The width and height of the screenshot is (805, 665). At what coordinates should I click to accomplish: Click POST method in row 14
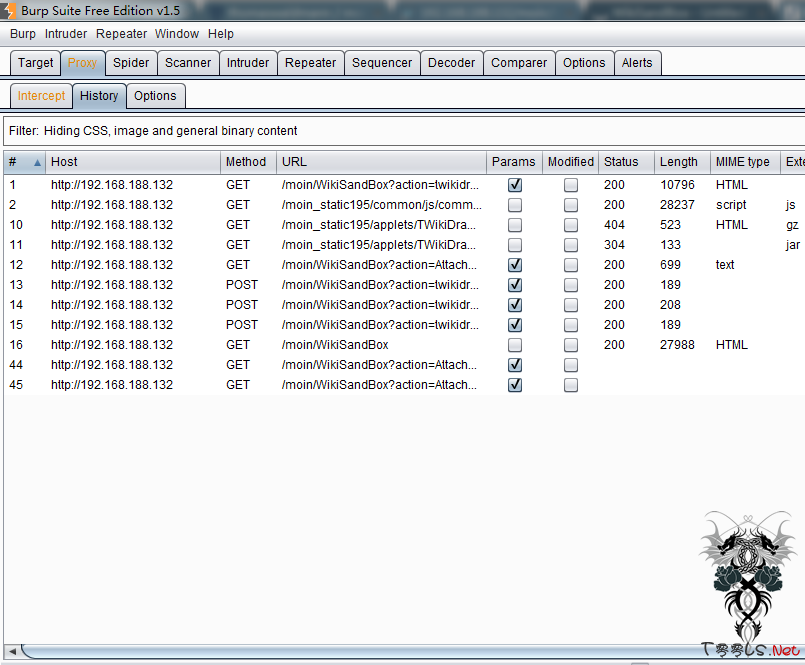pyautogui.click(x=242, y=305)
